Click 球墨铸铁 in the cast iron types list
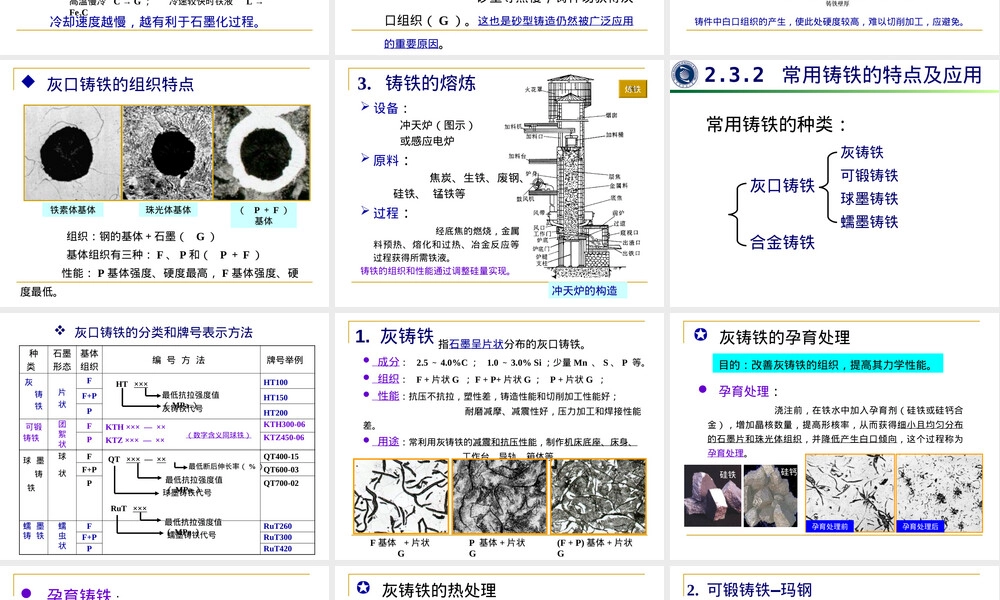 coord(869,199)
